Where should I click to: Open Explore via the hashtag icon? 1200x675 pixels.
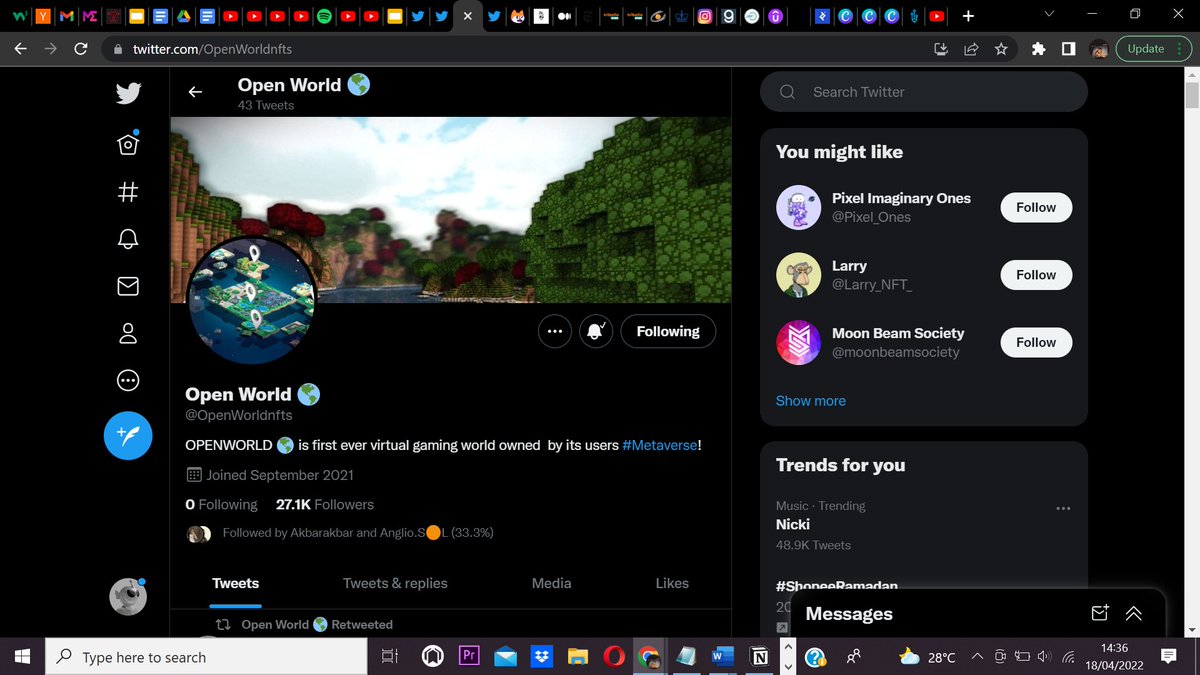pyautogui.click(x=128, y=192)
